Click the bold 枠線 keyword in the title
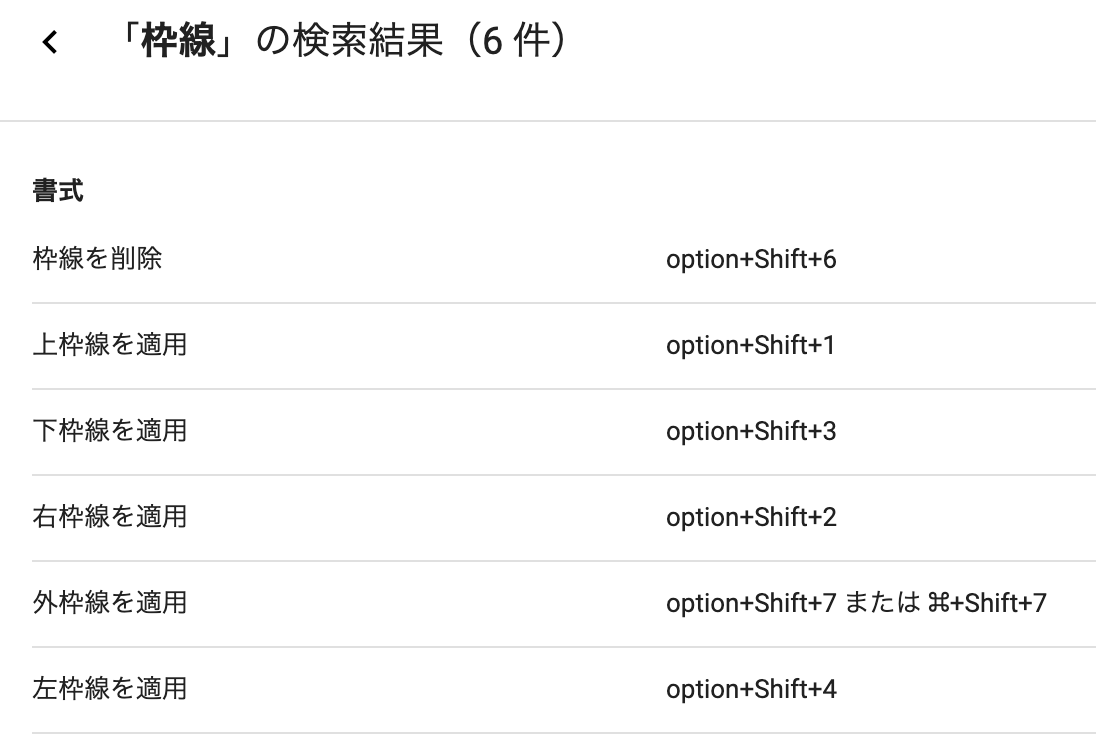The width and height of the screenshot is (1096, 748). [x=178, y=41]
